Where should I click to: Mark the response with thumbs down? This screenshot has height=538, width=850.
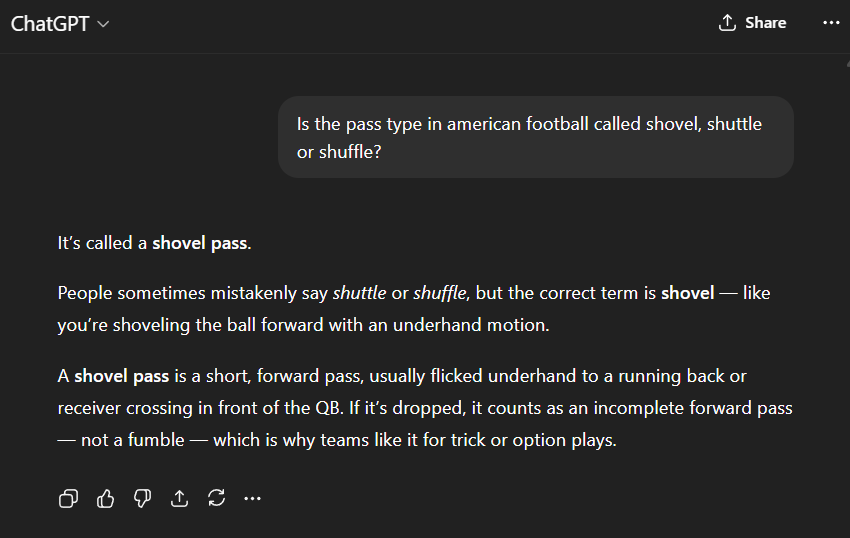pyautogui.click(x=142, y=498)
